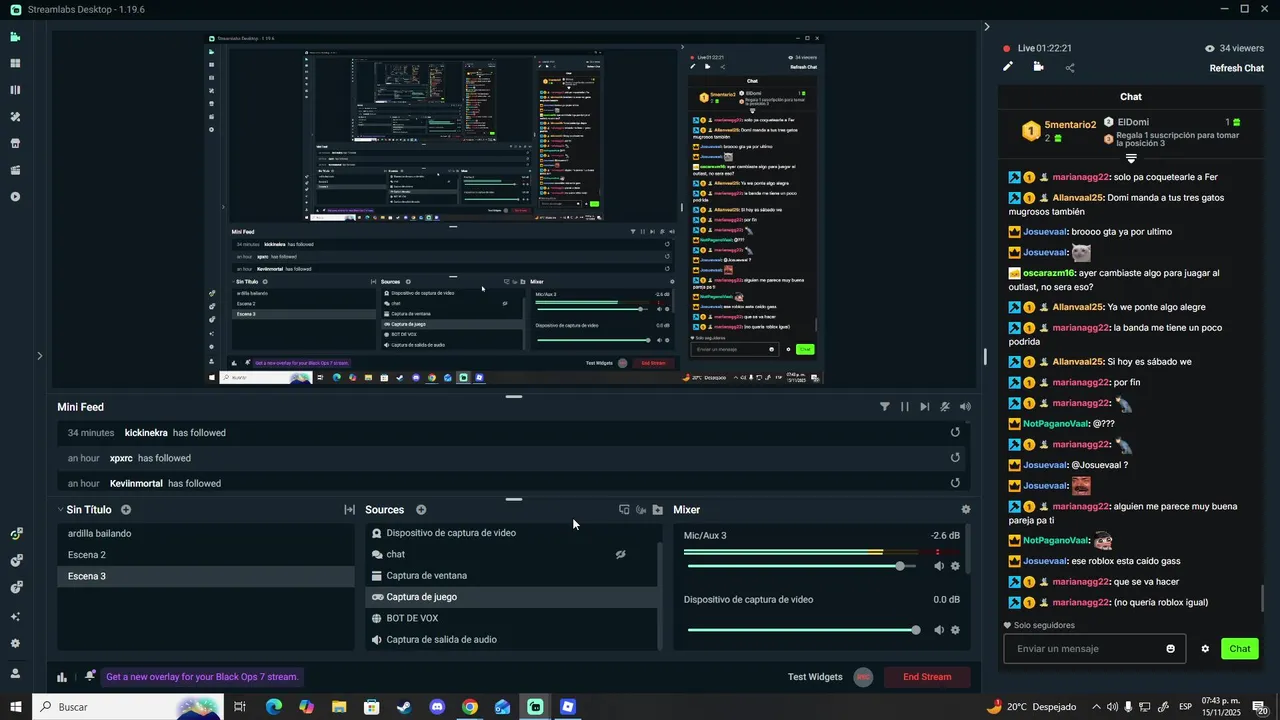Click the camera icon in Sources header

click(x=641, y=510)
